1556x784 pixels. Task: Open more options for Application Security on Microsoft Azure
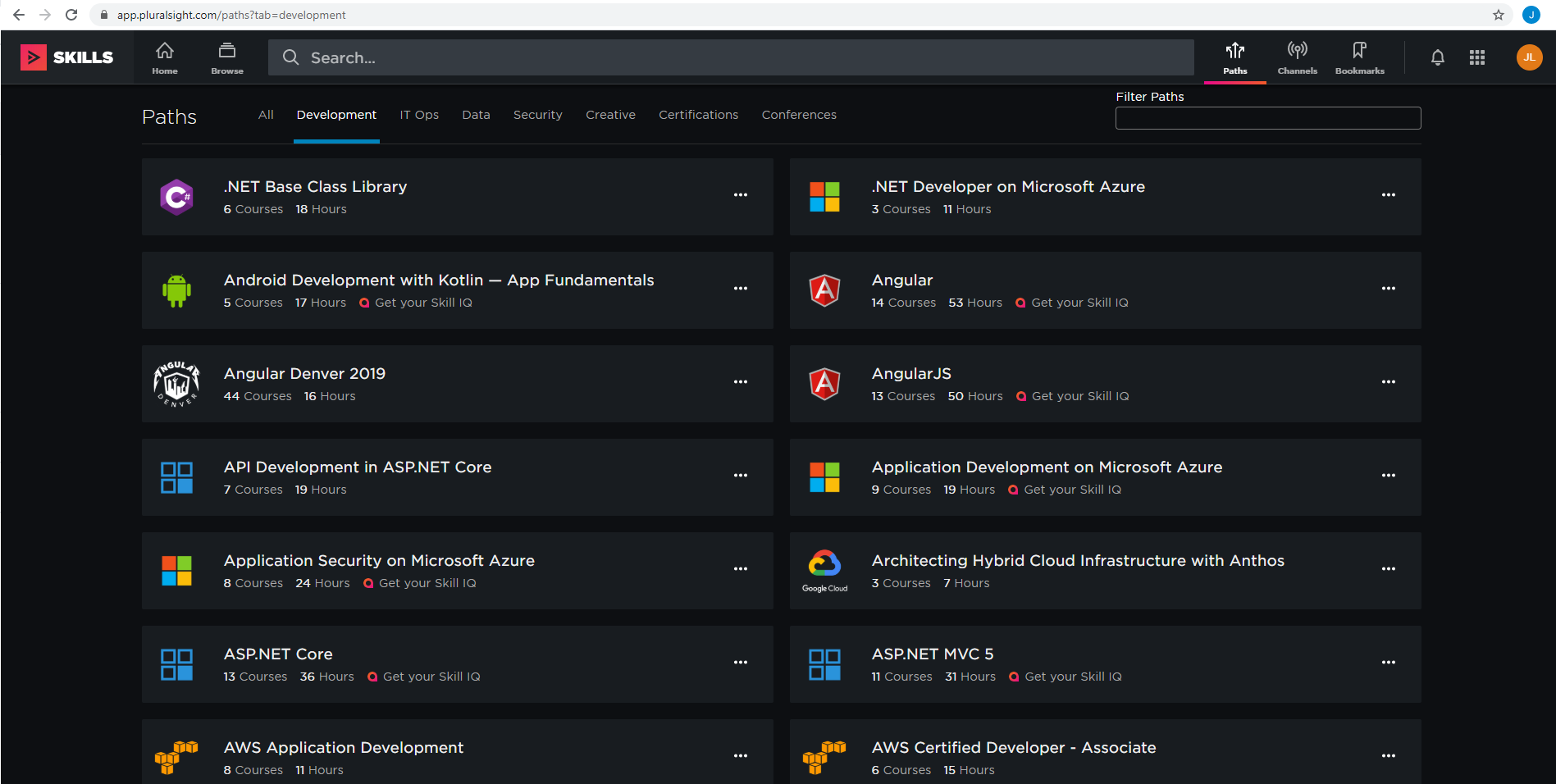(x=741, y=569)
